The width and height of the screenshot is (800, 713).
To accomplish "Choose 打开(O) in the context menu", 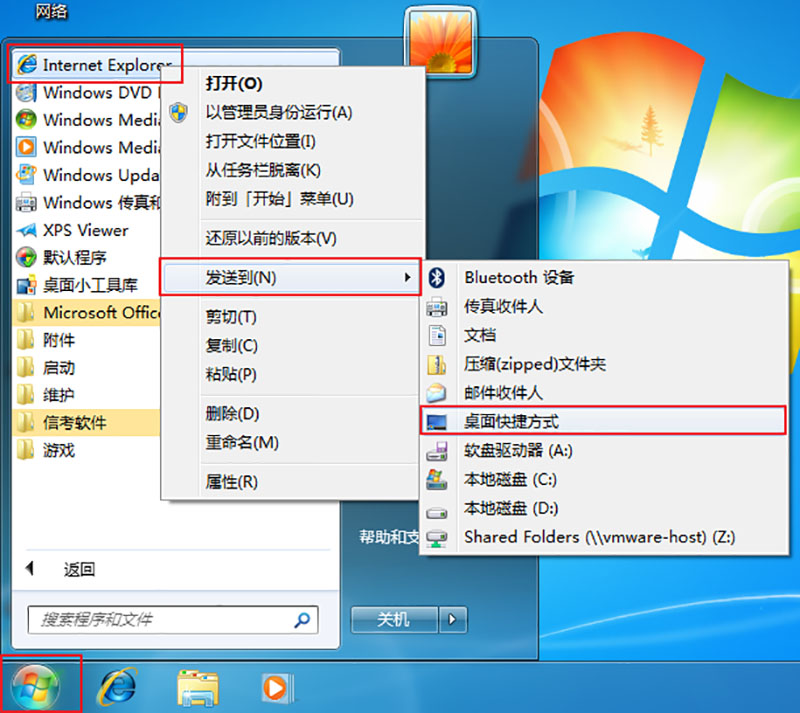I will (294, 84).
